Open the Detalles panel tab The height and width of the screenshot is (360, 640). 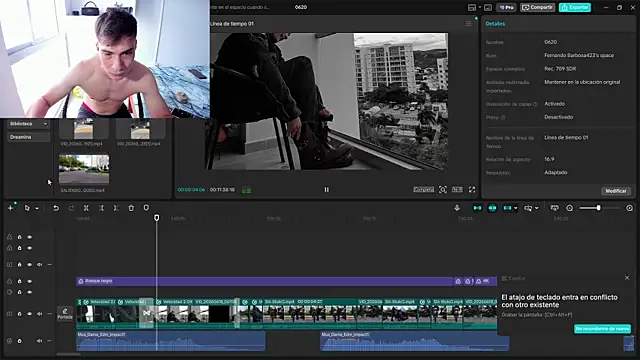coord(495,24)
